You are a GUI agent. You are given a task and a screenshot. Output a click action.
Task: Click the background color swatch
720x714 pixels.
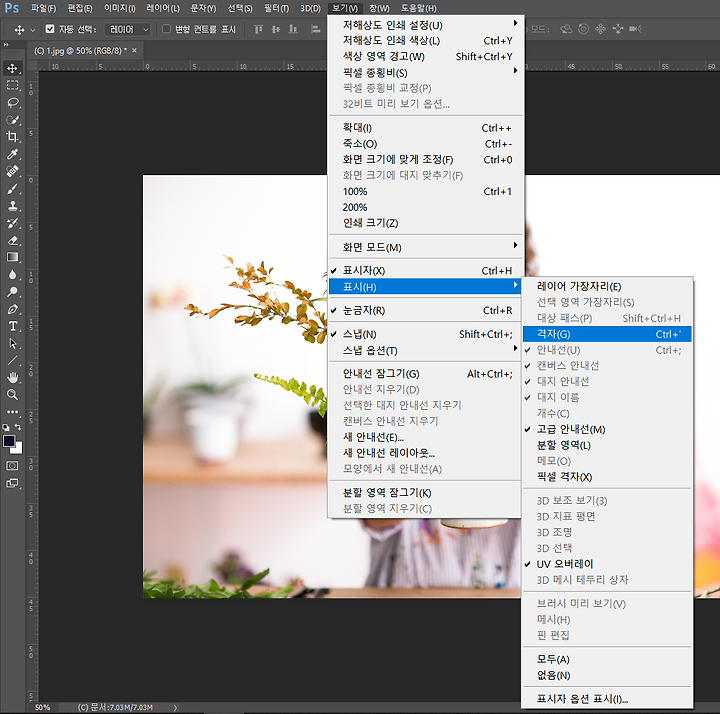(18, 449)
